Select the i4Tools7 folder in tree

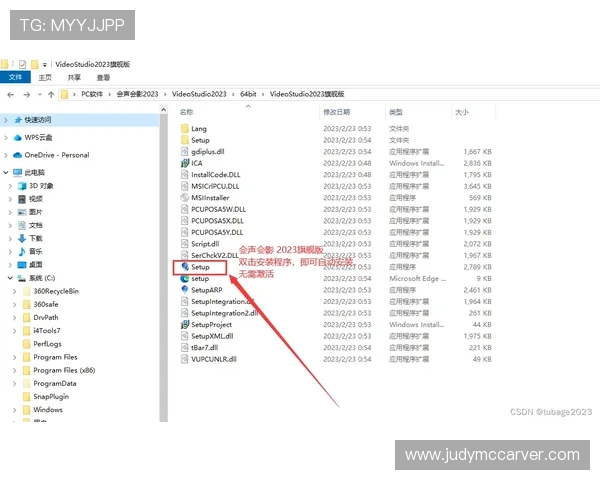pos(47,330)
